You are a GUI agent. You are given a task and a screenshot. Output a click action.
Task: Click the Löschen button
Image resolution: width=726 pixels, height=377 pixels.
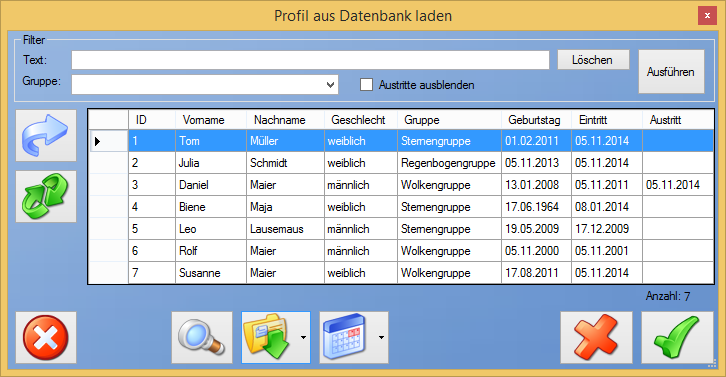tap(593, 60)
